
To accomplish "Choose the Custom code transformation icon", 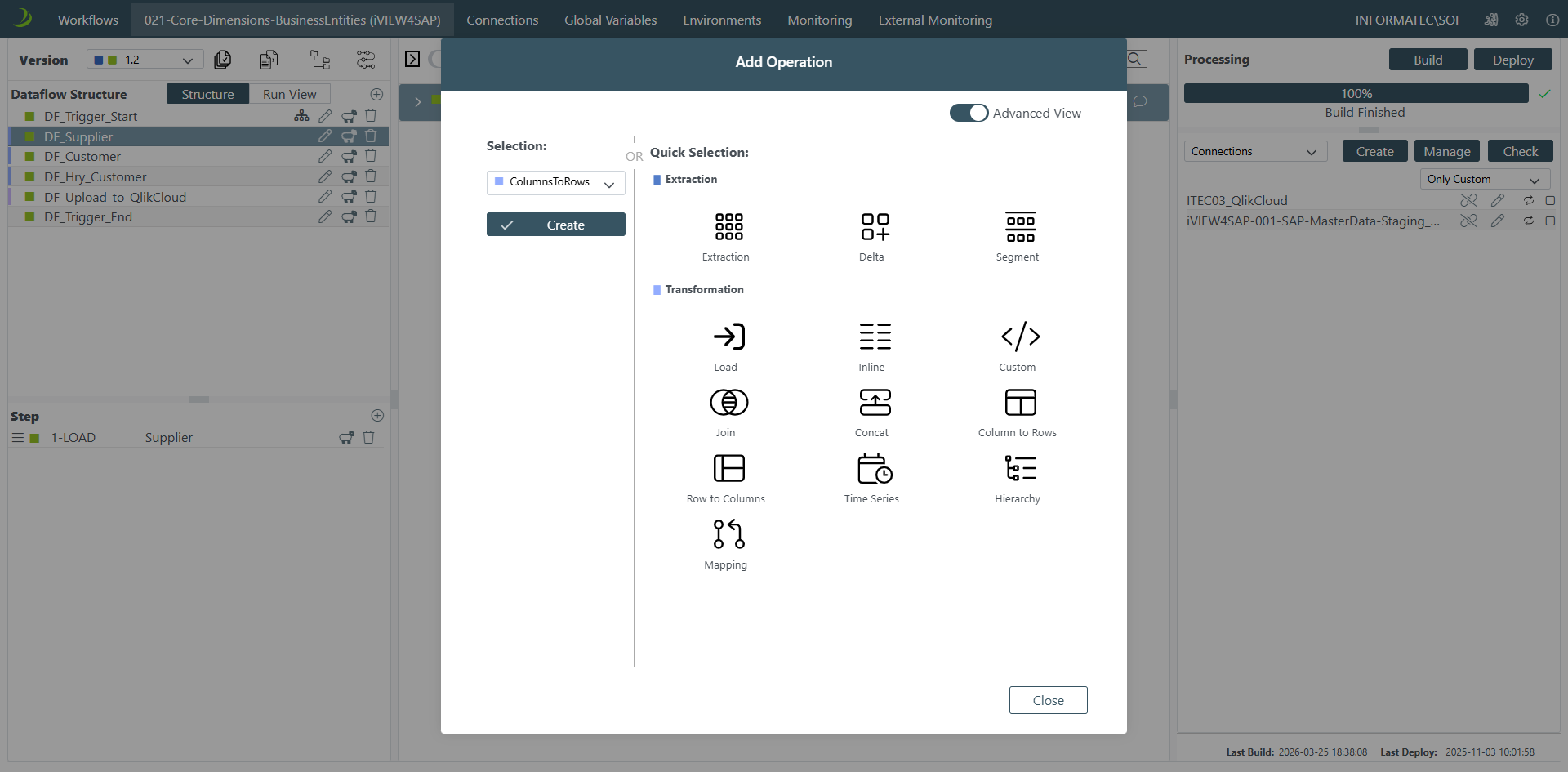I will [1019, 337].
